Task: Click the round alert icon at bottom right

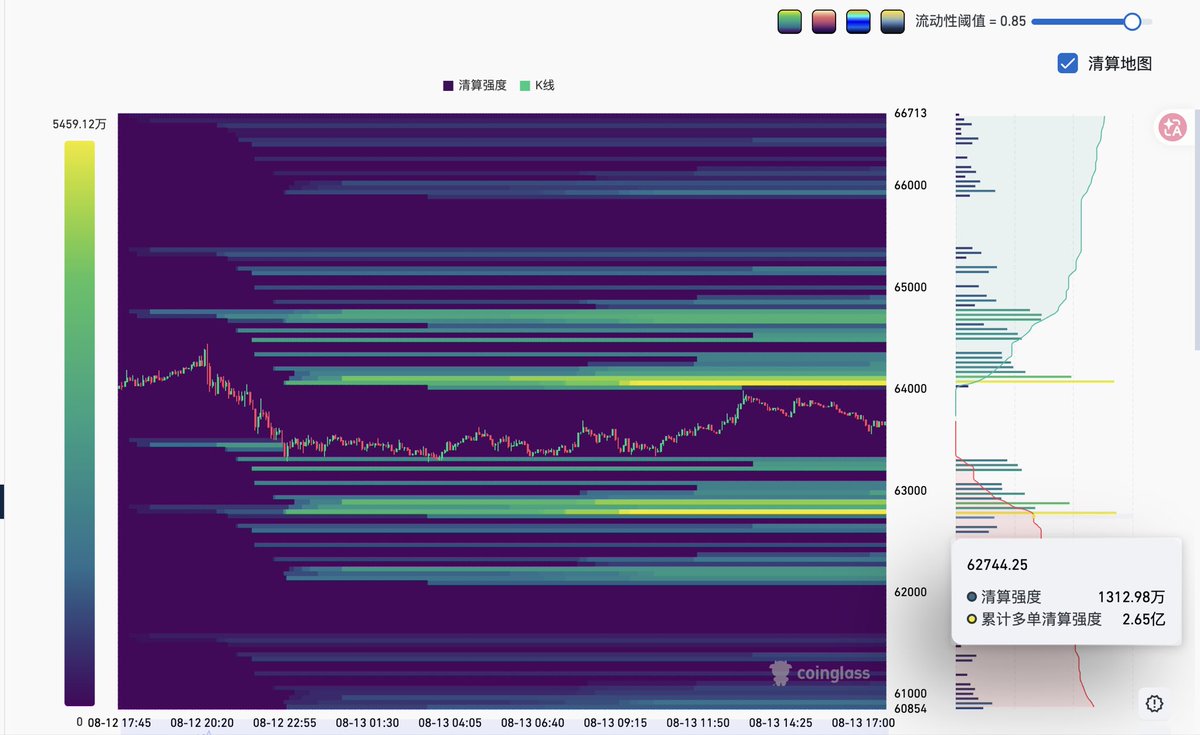Action: [x=1155, y=703]
